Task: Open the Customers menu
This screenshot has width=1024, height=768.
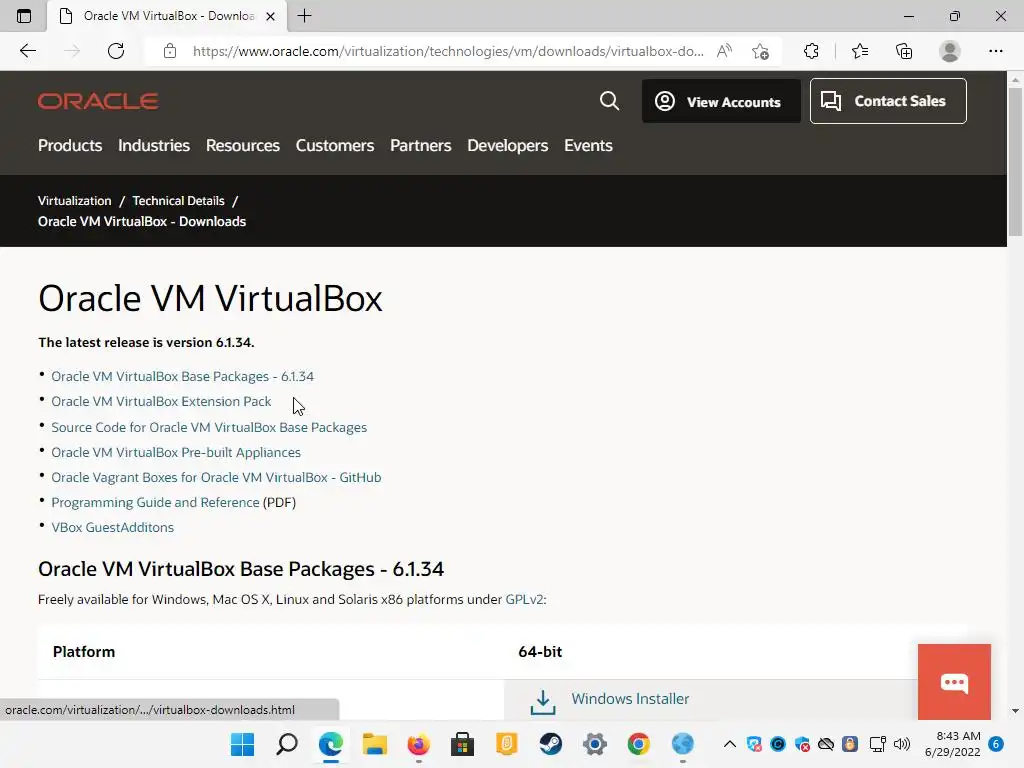Action: click(x=335, y=146)
